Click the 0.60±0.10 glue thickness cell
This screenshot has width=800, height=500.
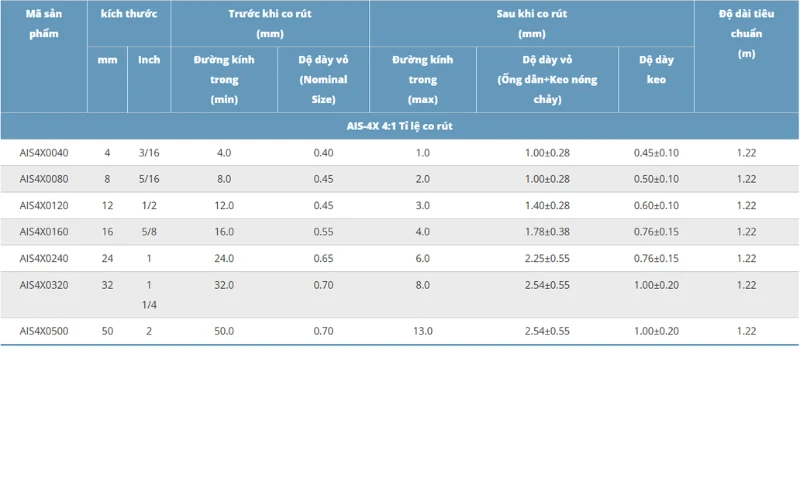click(656, 206)
